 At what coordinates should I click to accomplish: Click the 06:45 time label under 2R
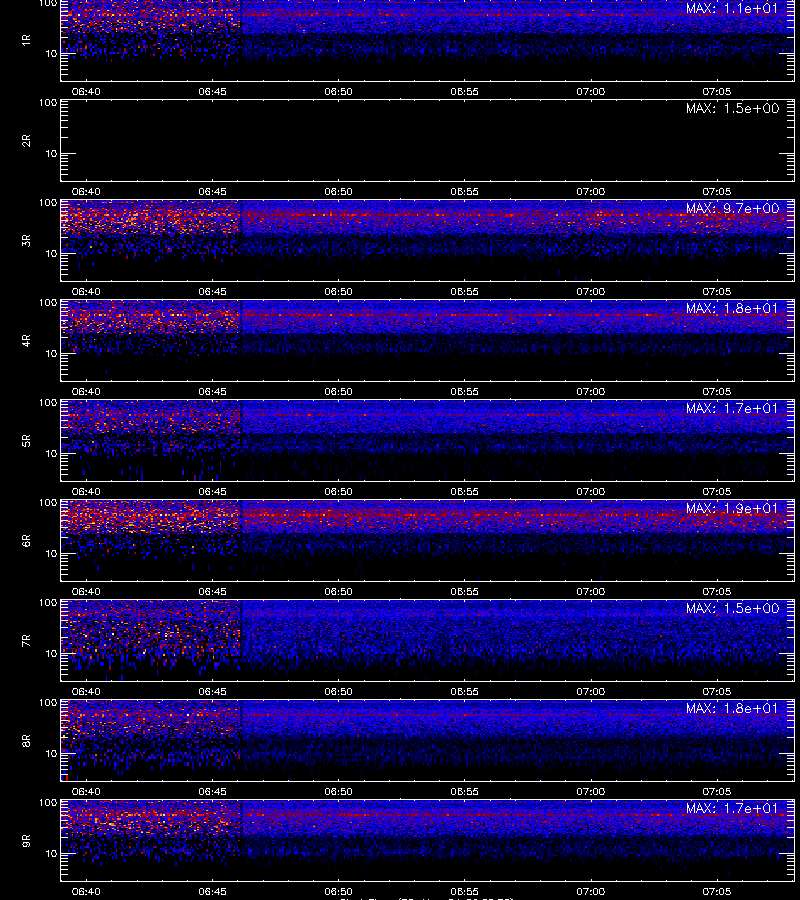tap(212, 192)
